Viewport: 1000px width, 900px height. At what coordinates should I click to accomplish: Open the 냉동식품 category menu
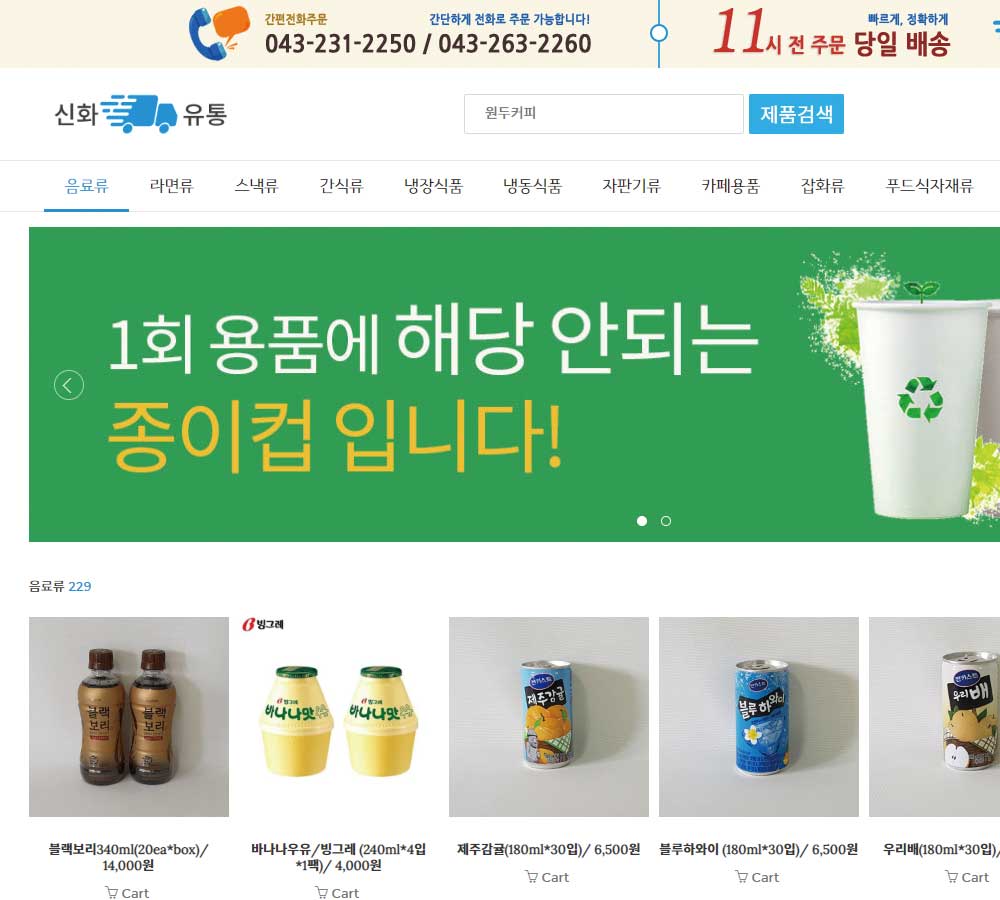[x=533, y=186]
